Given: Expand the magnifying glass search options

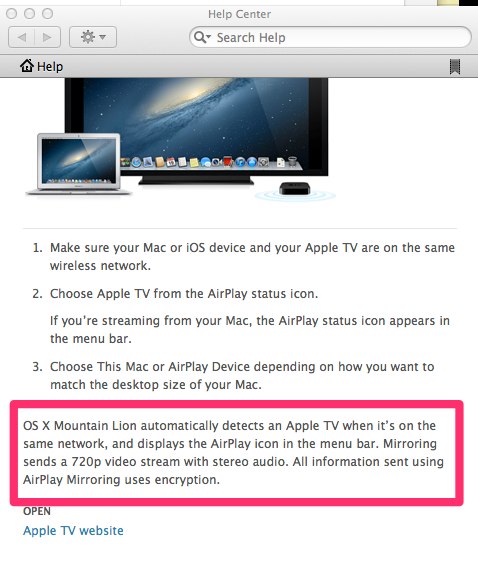Looking at the screenshot, I should (202, 37).
